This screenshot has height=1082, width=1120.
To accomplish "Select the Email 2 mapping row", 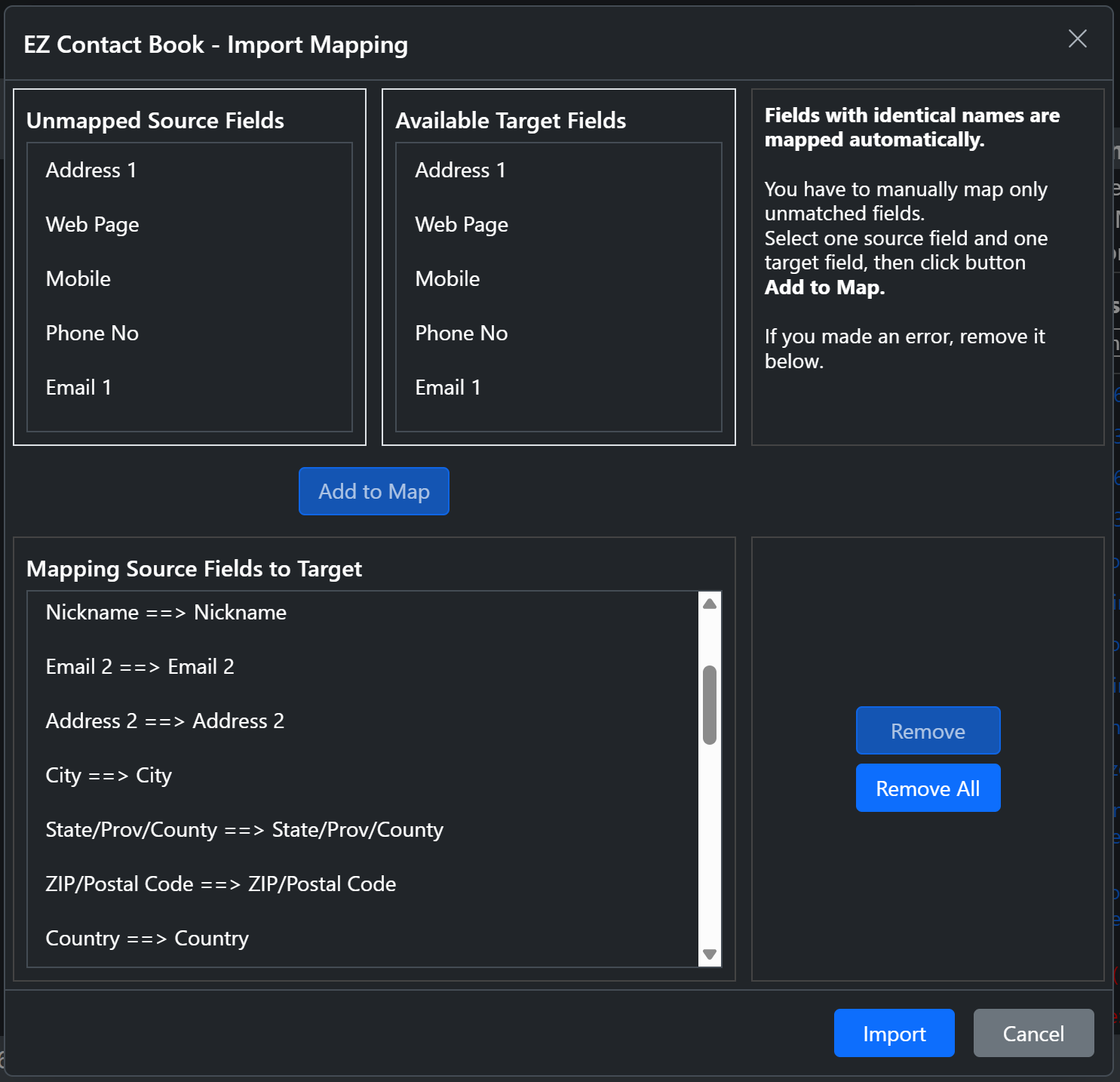I will 140,667.
